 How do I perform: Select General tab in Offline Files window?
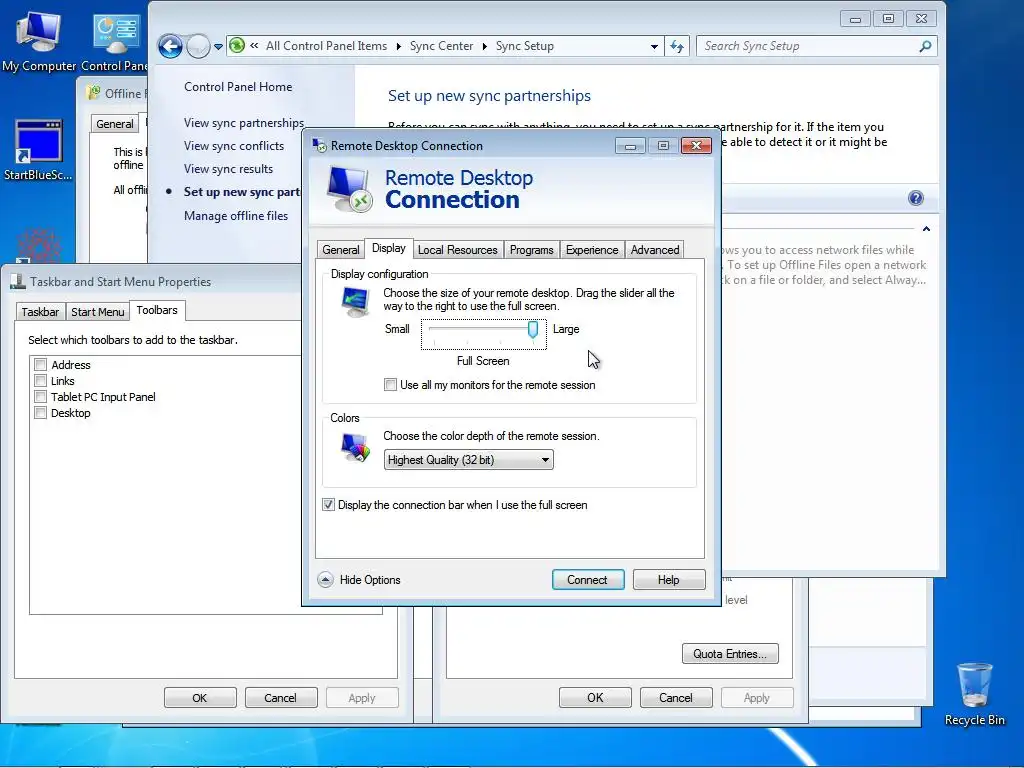pos(115,123)
